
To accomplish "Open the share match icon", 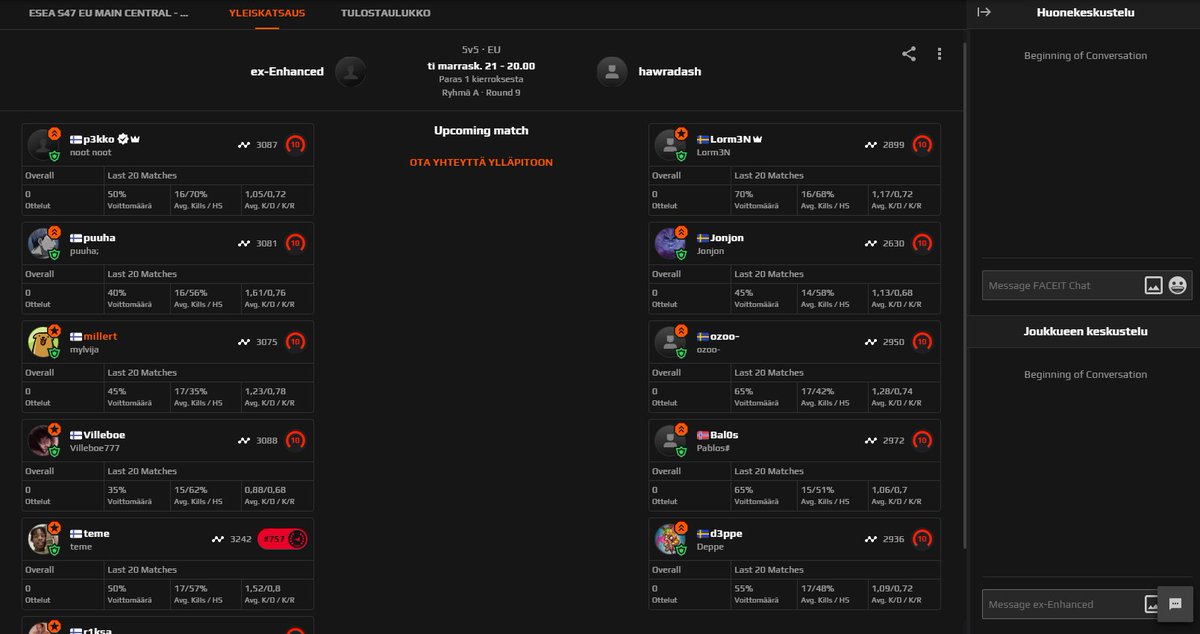I will pyautogui.click(x=909, y=54).
